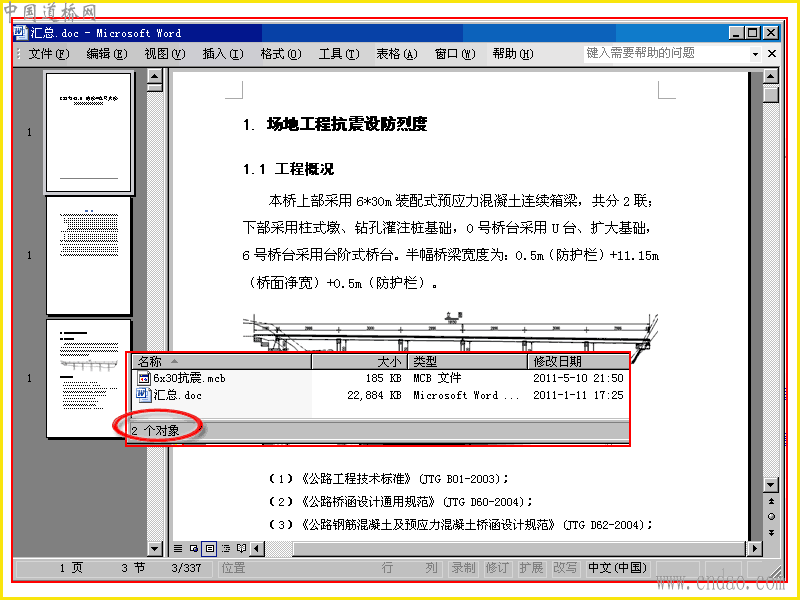
Task: Toggle 改写 overtype mode indicator
Action: coord(565,568)
